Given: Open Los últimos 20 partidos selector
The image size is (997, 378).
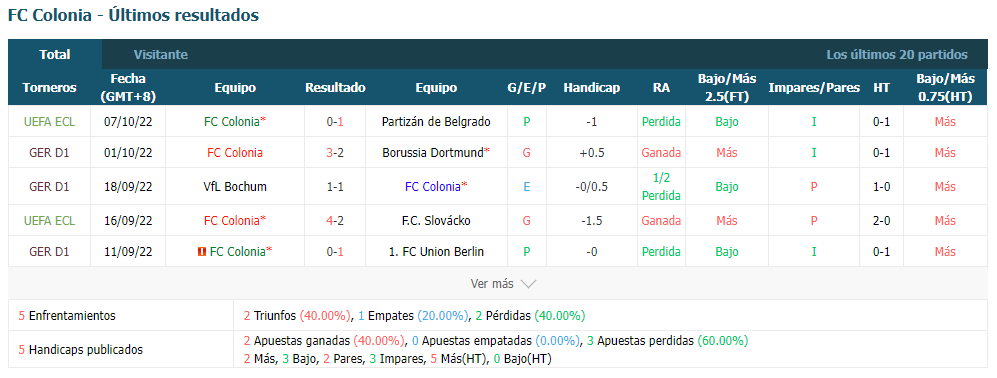Looking at the screenshot, I should (x=897, y=55).
